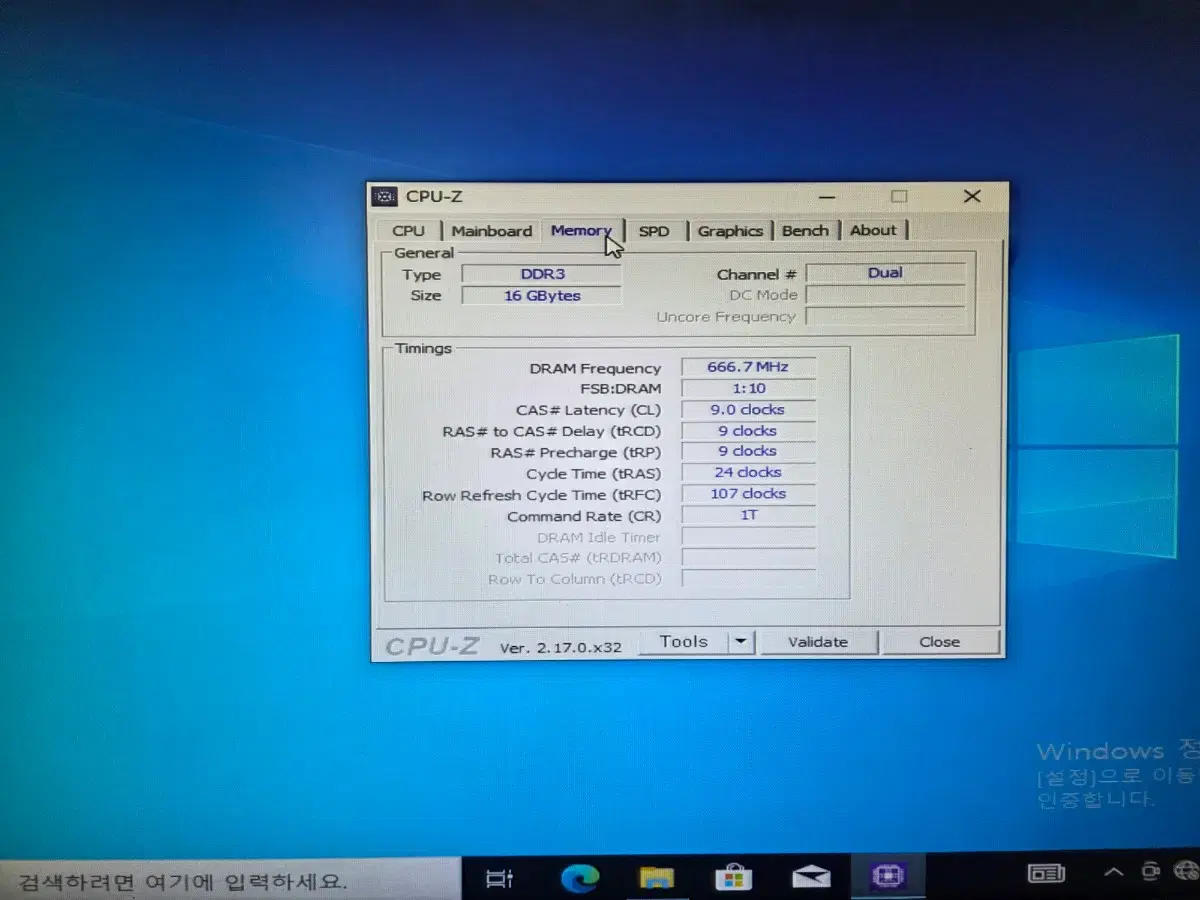Select the Memory tab
The height and width of the screenshot is (900, 1200).
coord(581,230)
